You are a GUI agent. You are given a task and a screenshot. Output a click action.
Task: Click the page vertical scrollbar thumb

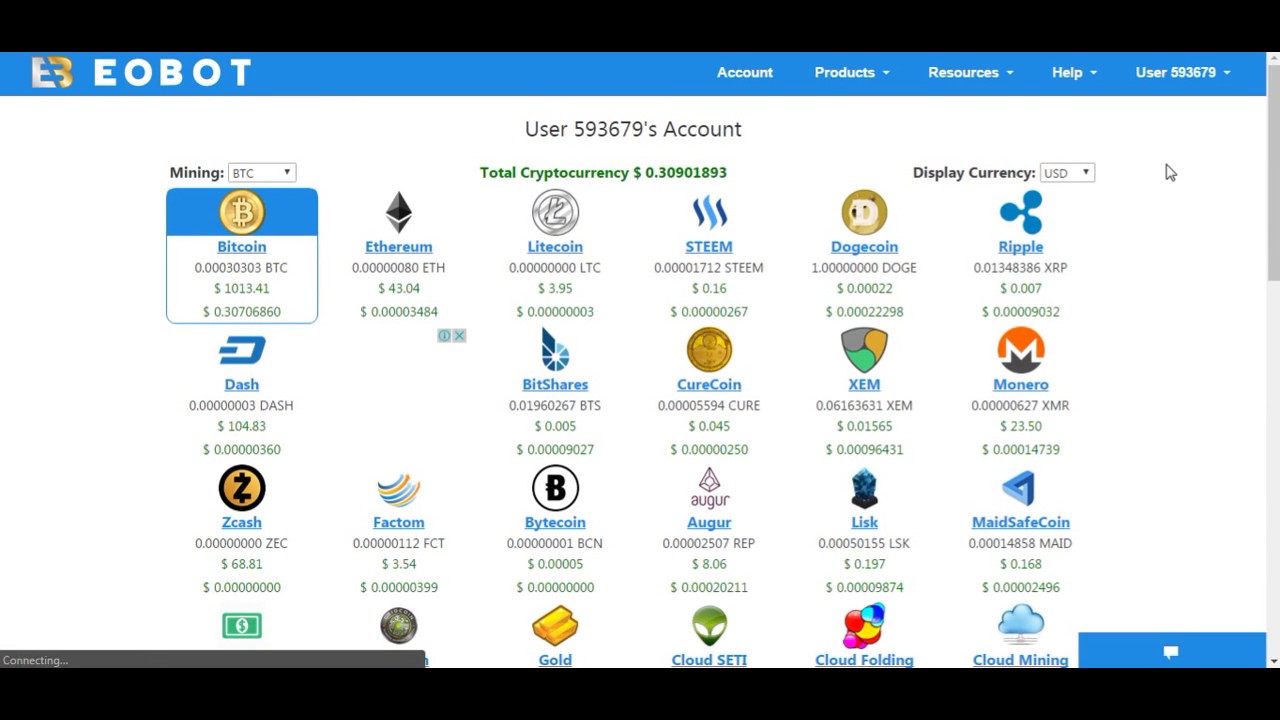pos(1273,175)
